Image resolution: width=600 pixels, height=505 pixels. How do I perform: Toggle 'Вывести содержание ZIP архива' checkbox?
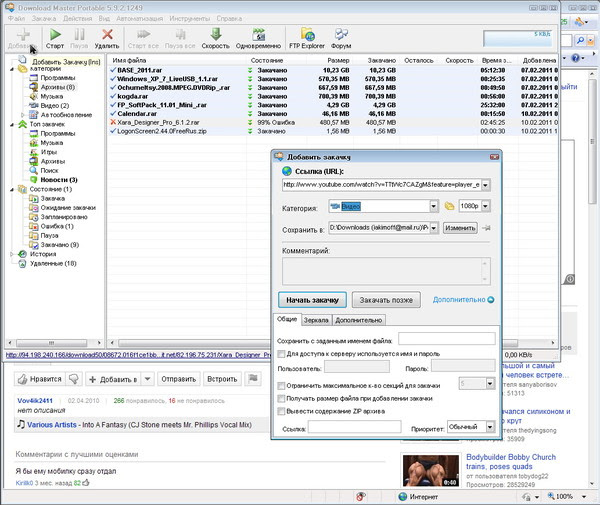(x=281, y=411)
